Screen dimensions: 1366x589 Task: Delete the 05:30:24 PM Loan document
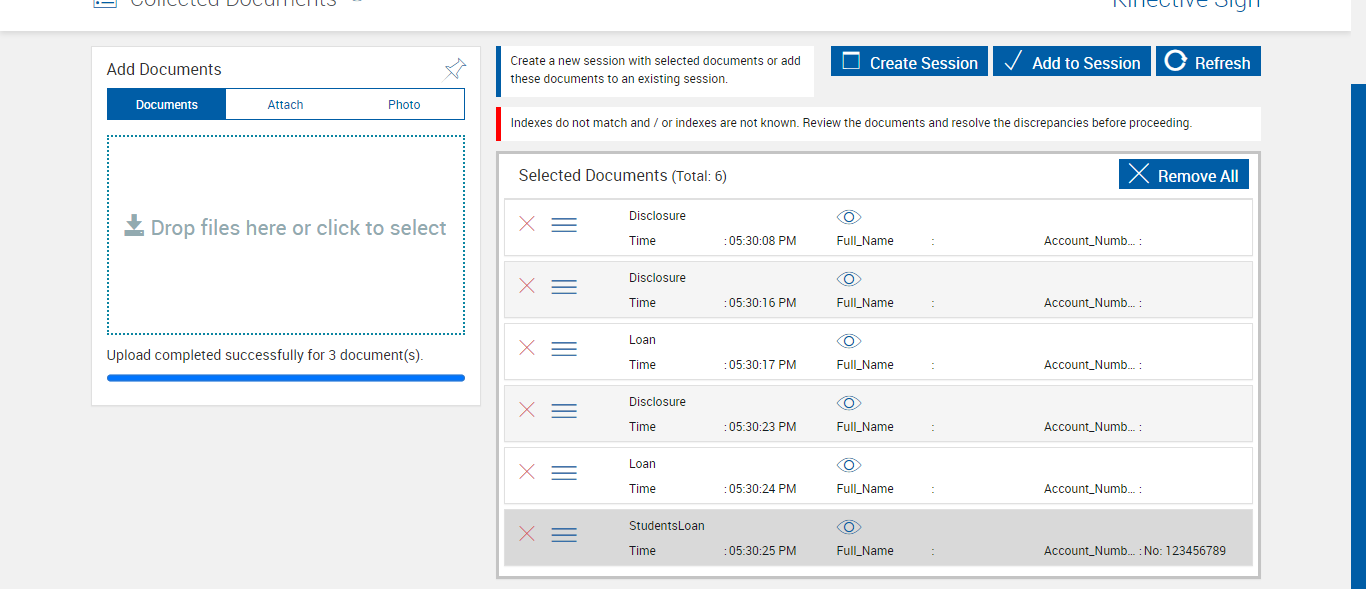[527, 472]
